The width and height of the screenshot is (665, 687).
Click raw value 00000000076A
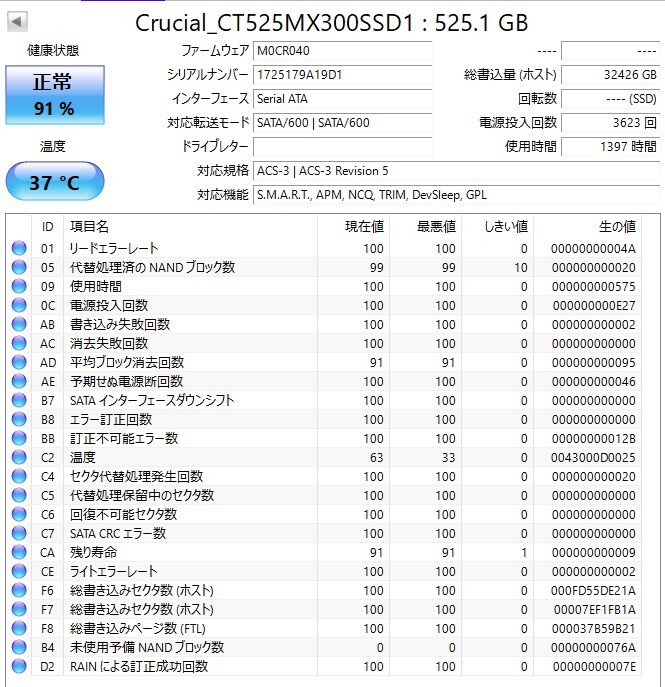[593, 648]
